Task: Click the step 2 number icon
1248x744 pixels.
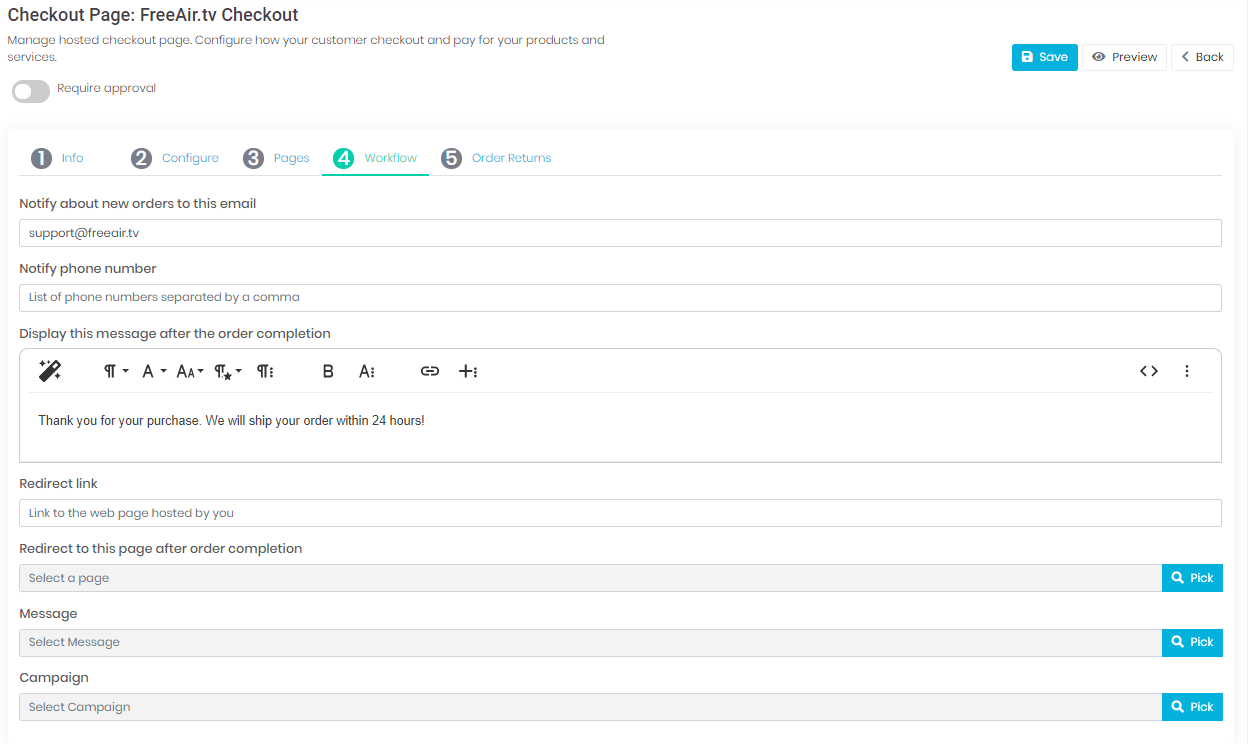Action: click(x=142, y=158)
